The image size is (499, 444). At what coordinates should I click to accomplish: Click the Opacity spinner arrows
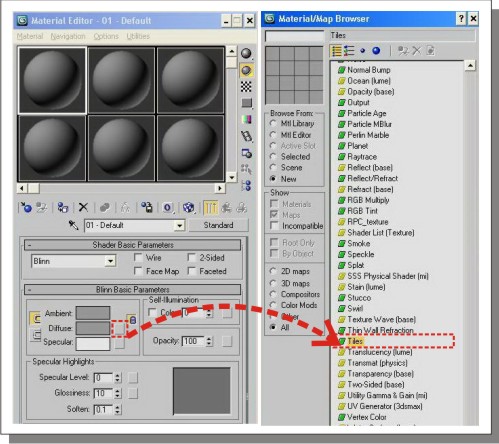(209, 341)
